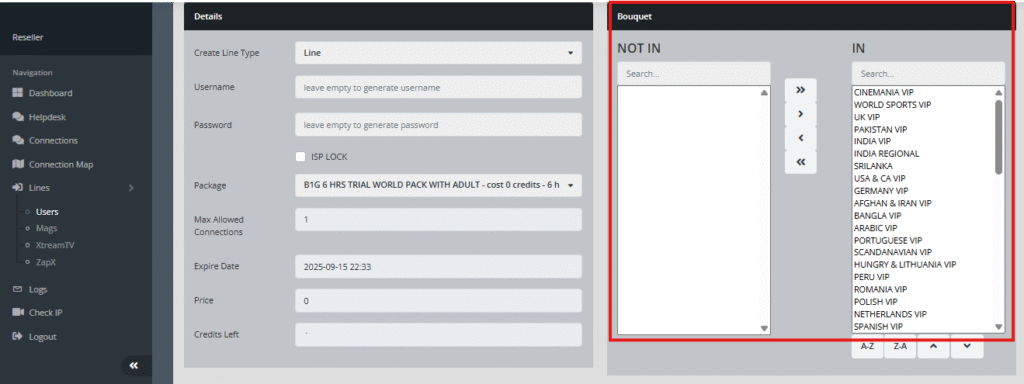The width and height of the screenshot is (1024, 384).
Task: Select POLISH VIP bouquet
Action: click(875, 302)
